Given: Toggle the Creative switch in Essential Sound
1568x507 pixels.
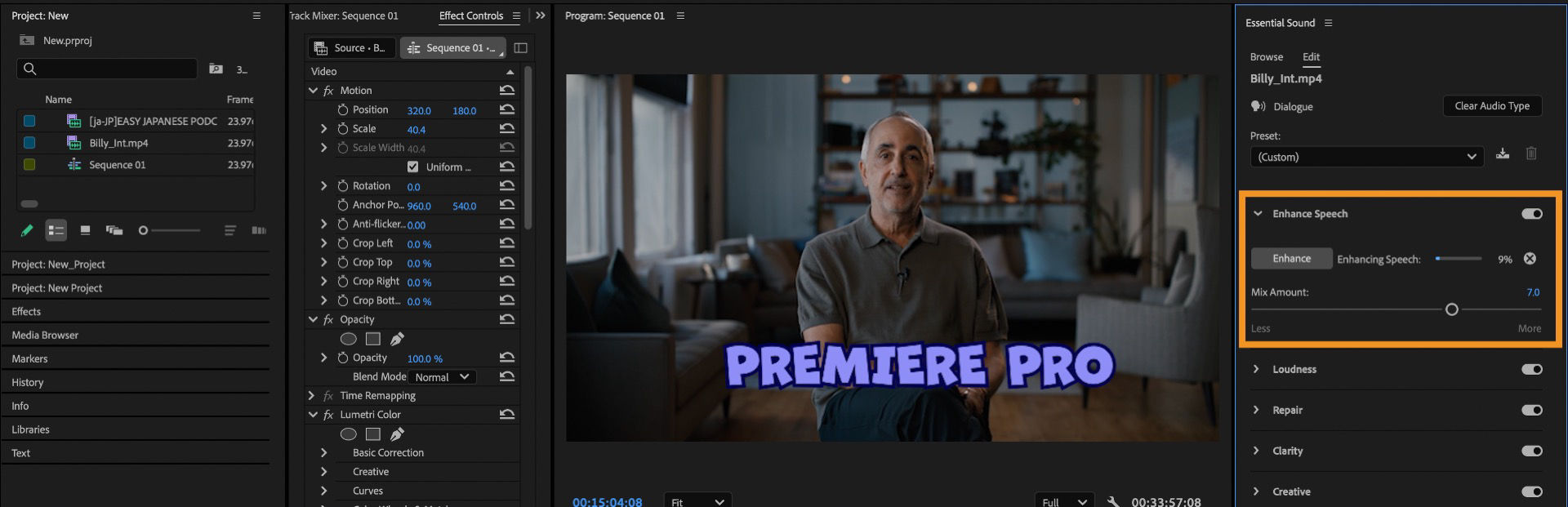Looking at the screenshot, I should pos(1531,491).
